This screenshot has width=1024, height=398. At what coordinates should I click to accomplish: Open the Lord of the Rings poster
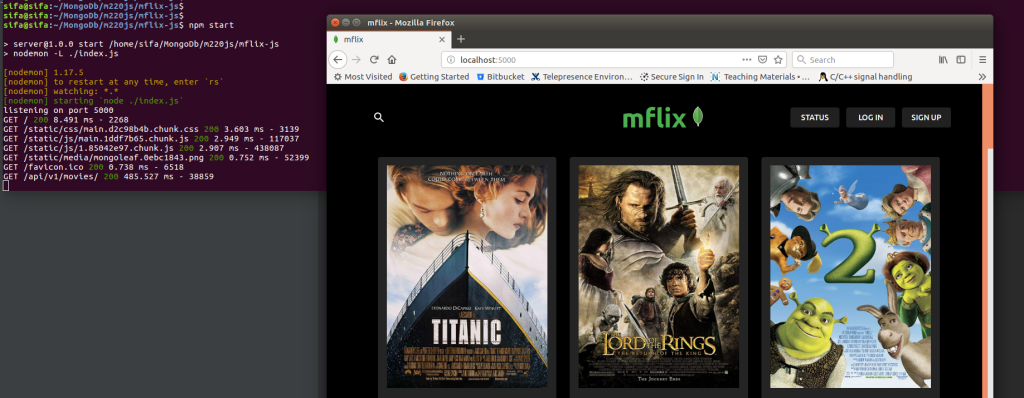[659, 276]
